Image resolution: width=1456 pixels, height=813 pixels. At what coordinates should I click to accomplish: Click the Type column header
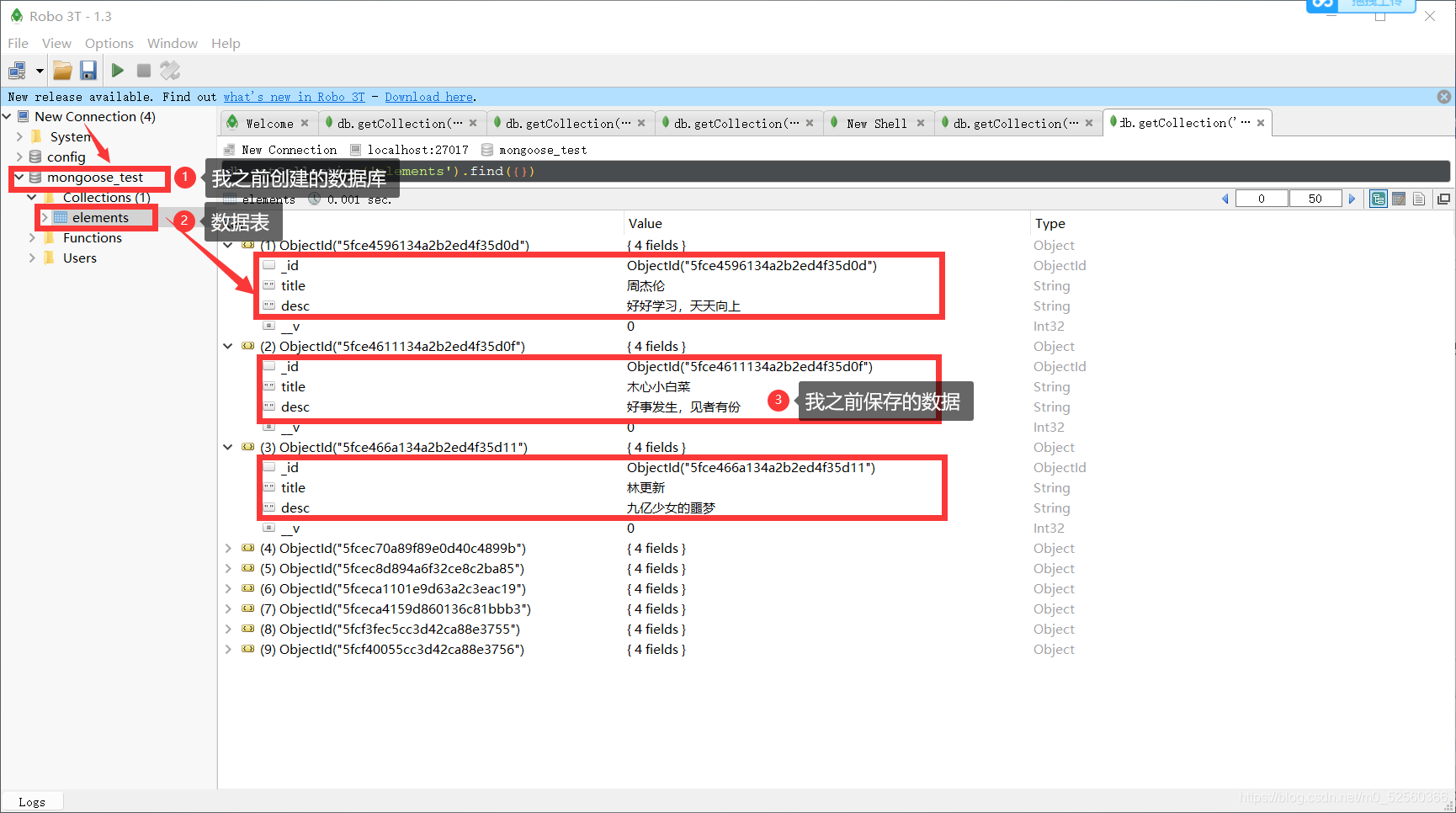point(1049,223)
